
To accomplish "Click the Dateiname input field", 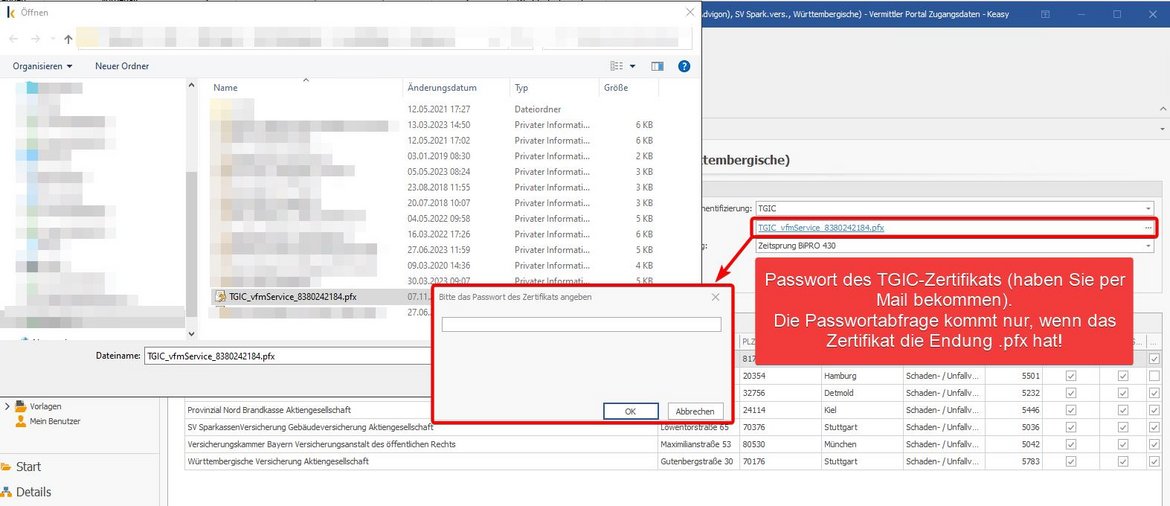I will [287, 357].
